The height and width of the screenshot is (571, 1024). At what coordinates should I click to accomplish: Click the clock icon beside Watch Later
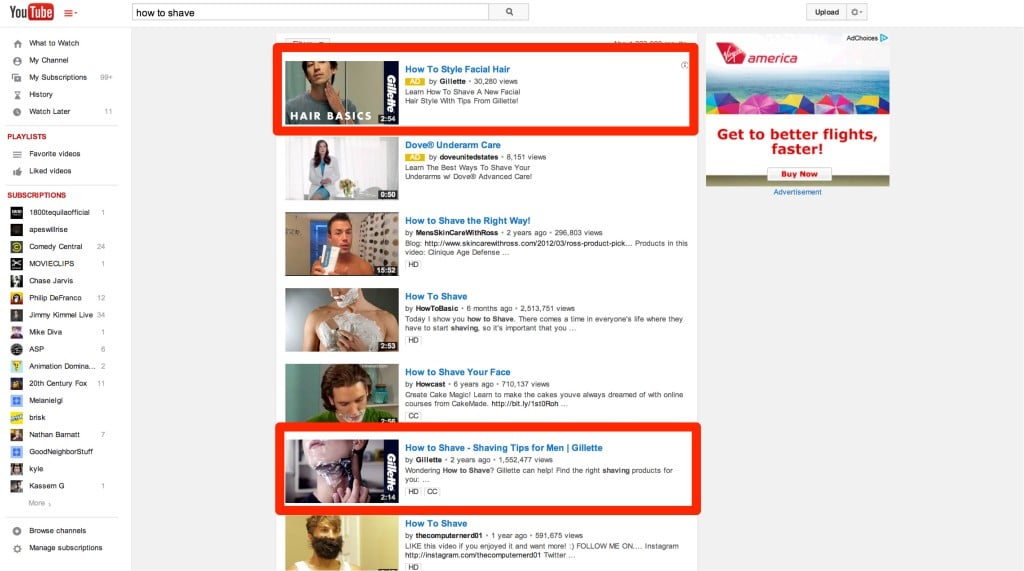point(17,112)
